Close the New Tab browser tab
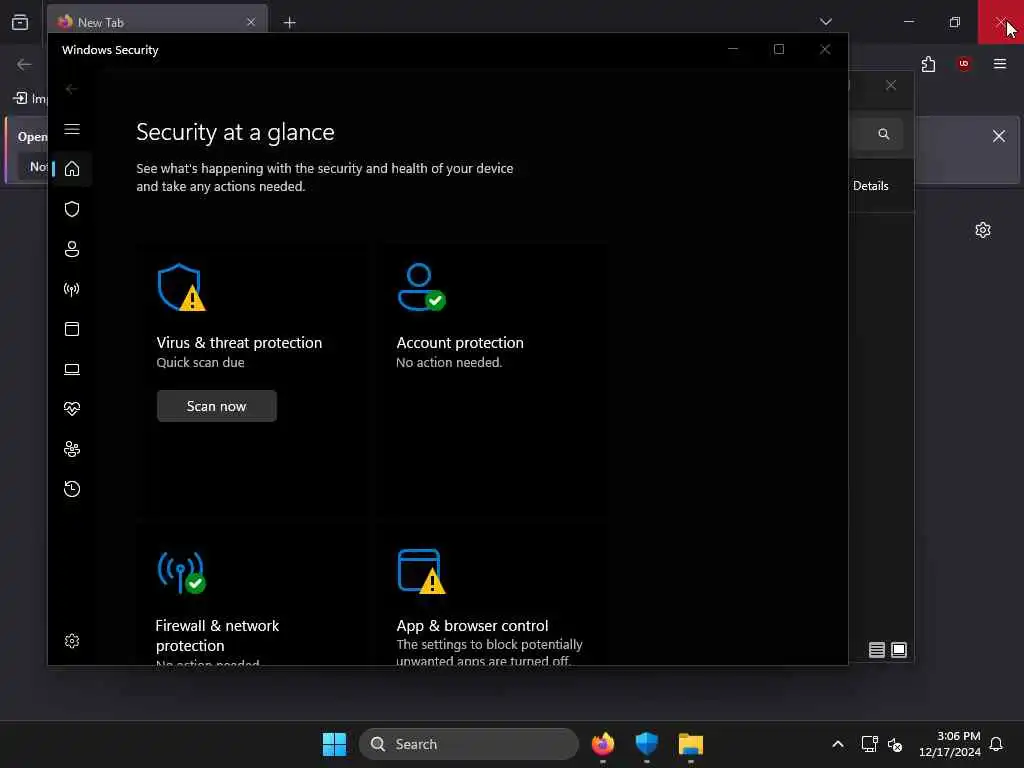This screenshot has width=1024, height=768. 251,22
